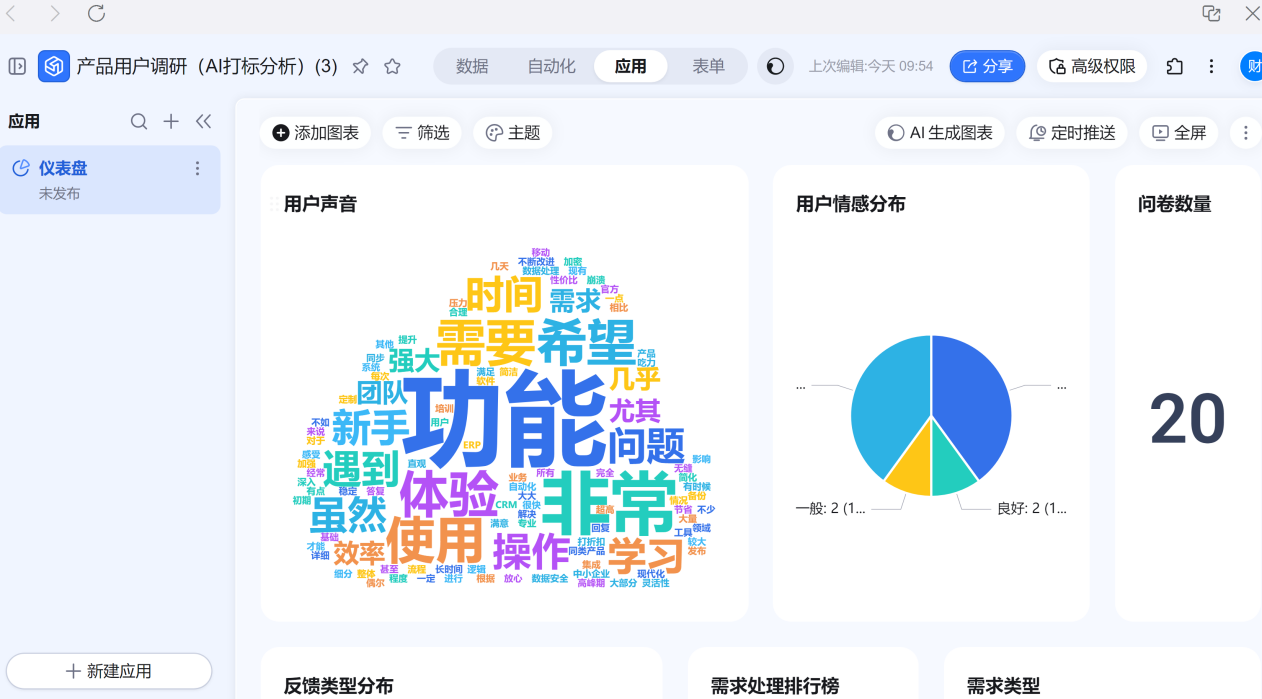The width and height of the screenshot is (1262, 699).
Task: Switch to the 数据 tab
Action: 472,66
